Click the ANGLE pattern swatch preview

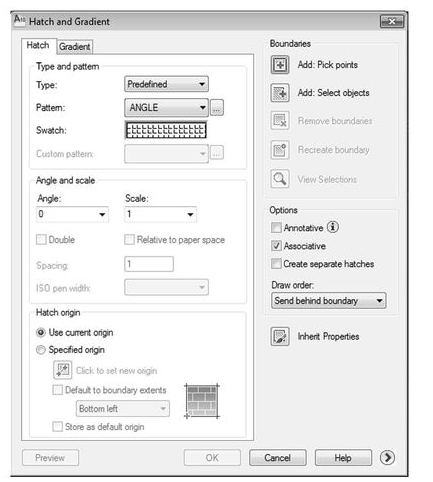[x=166, y=130]
